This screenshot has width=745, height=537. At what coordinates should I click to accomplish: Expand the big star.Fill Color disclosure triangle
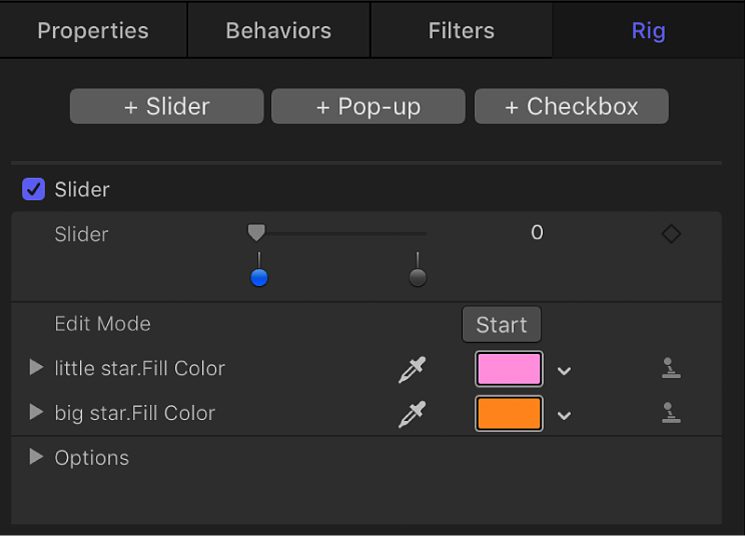[x=37, y=412]
